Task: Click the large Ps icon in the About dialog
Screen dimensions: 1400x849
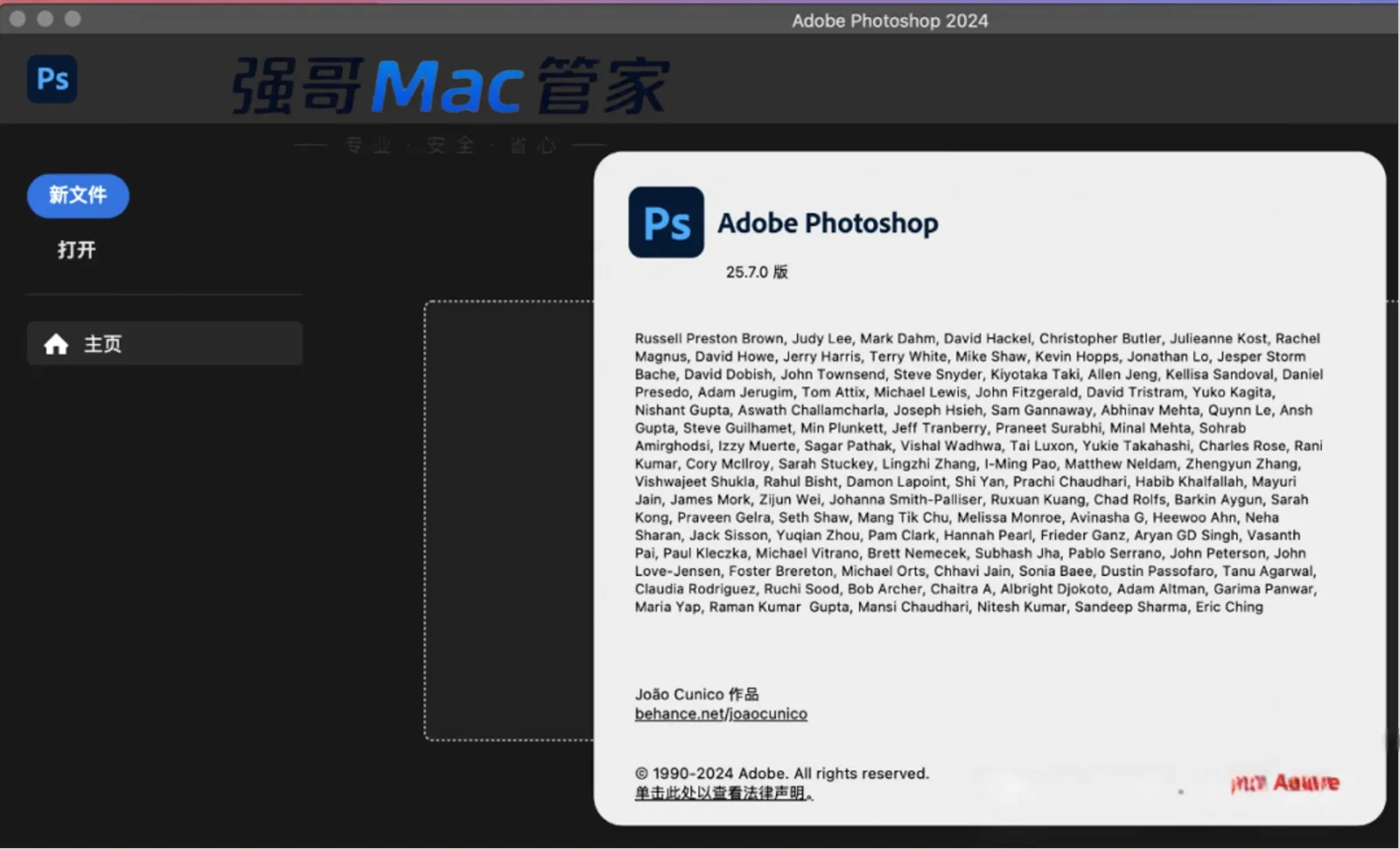Action: (x=666, y=222)
